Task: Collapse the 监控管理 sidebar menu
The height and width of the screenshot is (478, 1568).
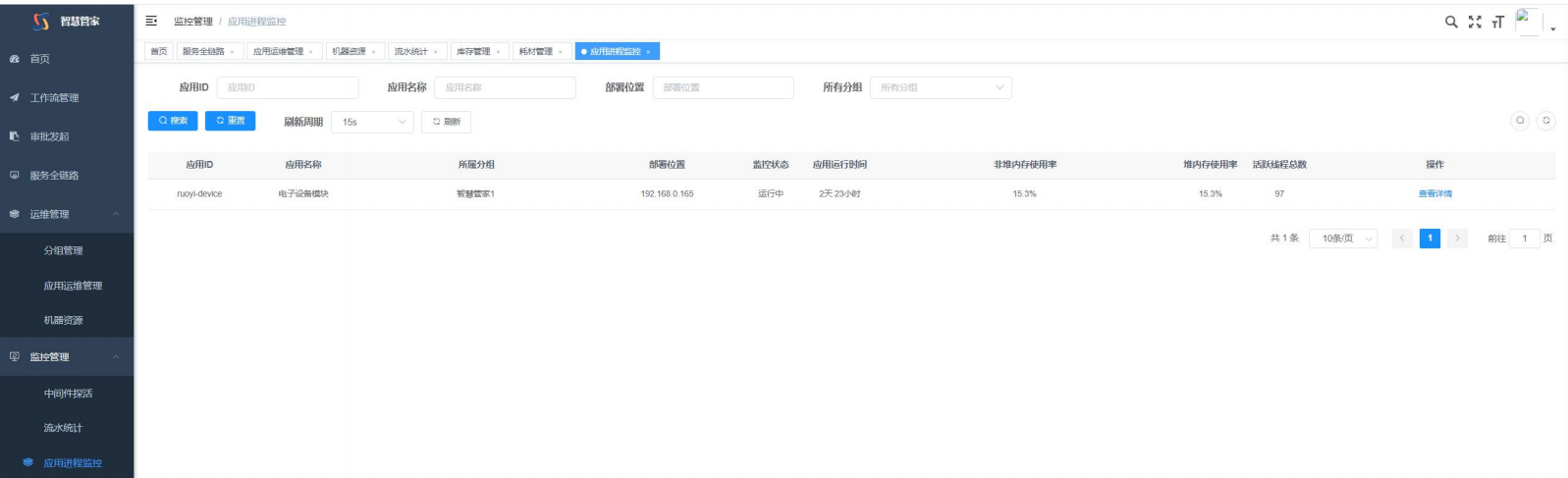Action: pyautogui.click(x=116, y=357)
